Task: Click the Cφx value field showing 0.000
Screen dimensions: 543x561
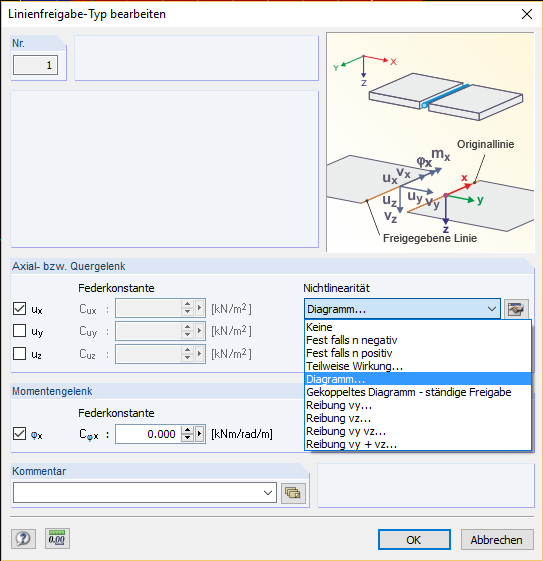Action: 149,434
